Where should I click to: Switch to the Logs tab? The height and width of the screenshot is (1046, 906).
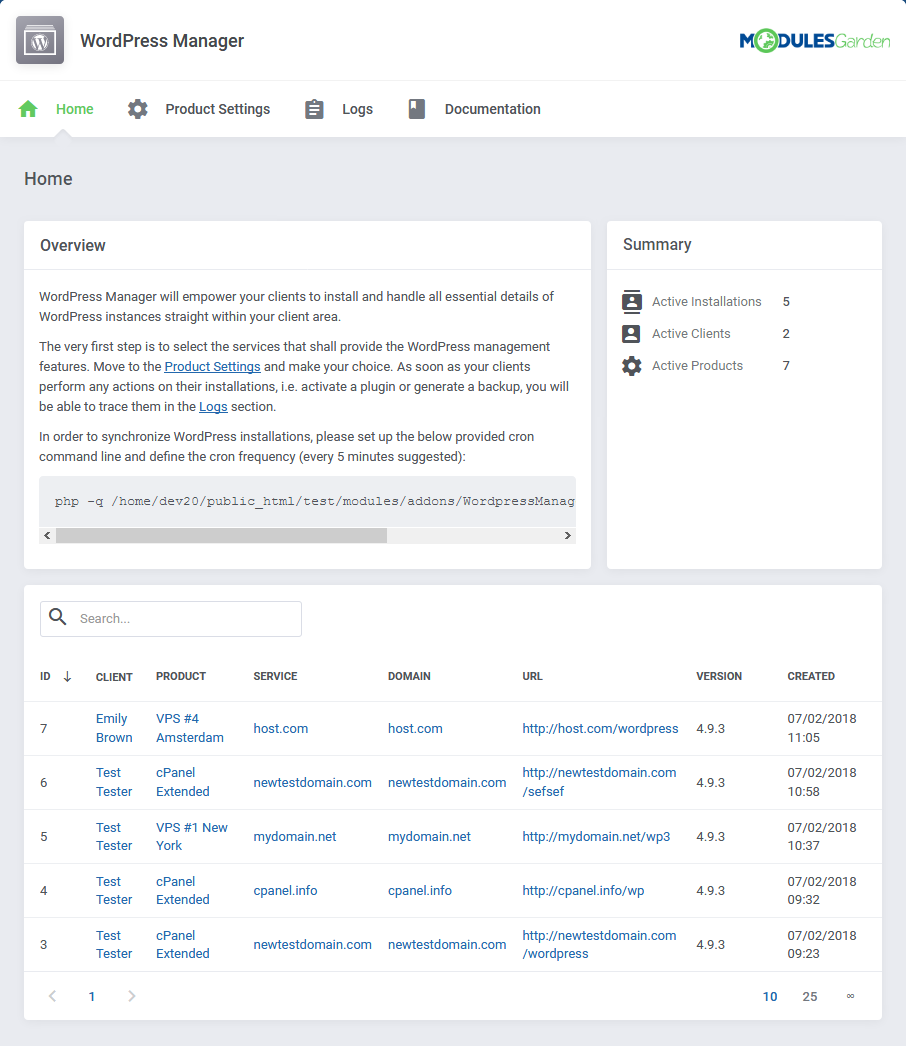(x=358, y=109)
